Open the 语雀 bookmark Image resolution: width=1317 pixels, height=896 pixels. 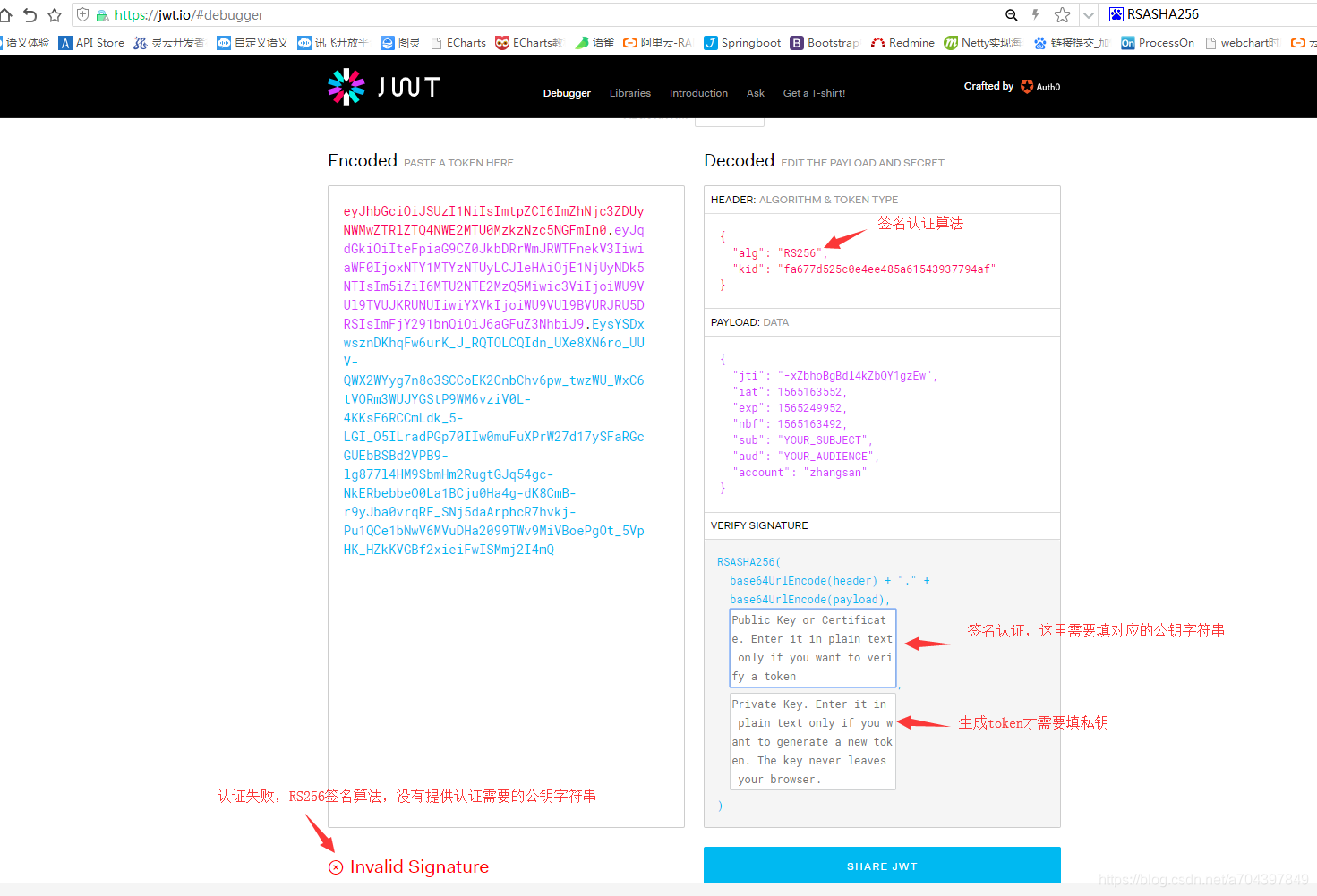coord(594,43)
